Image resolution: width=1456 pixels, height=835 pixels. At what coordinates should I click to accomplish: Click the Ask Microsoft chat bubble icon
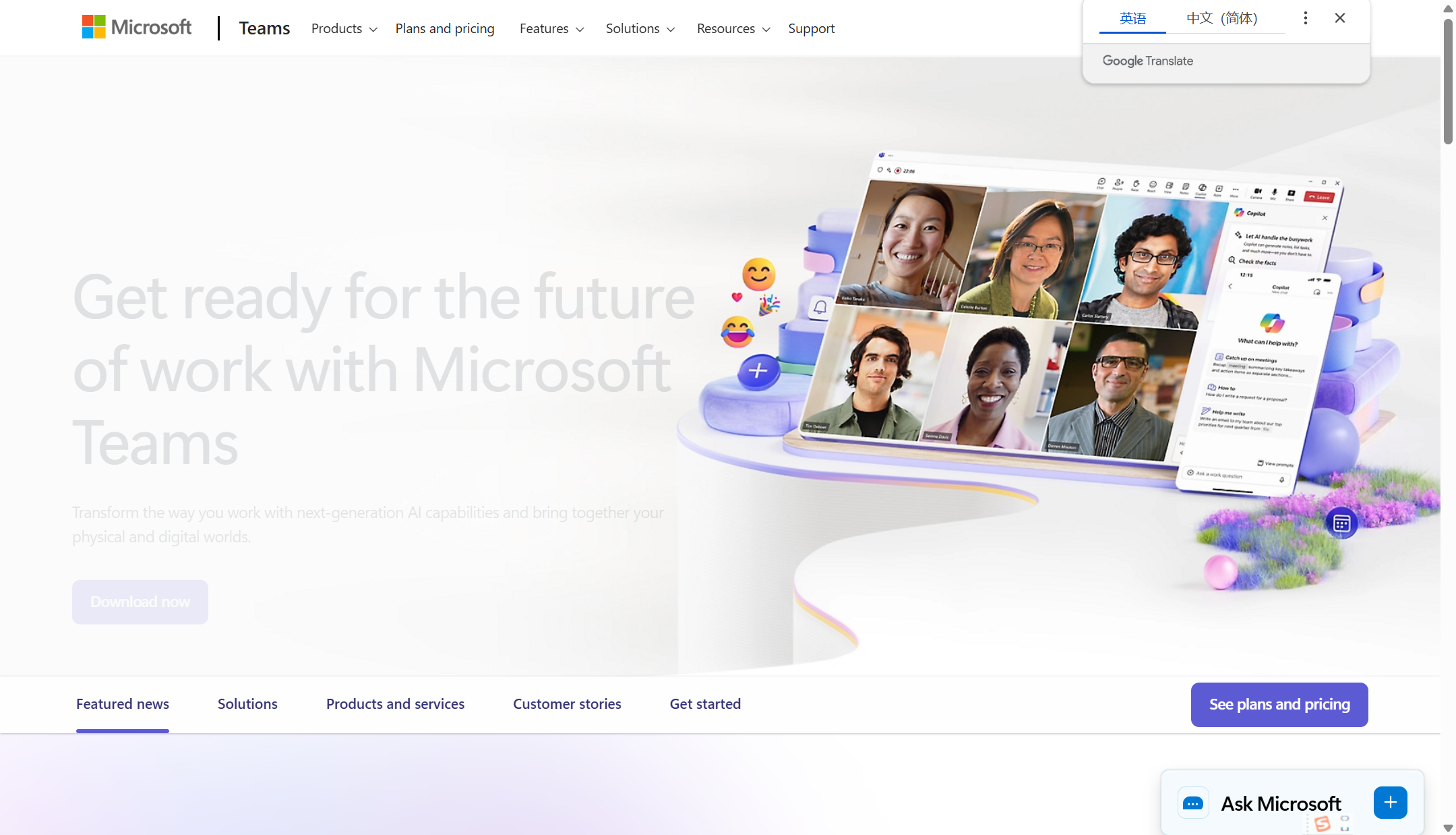[x=1193, y=803]
